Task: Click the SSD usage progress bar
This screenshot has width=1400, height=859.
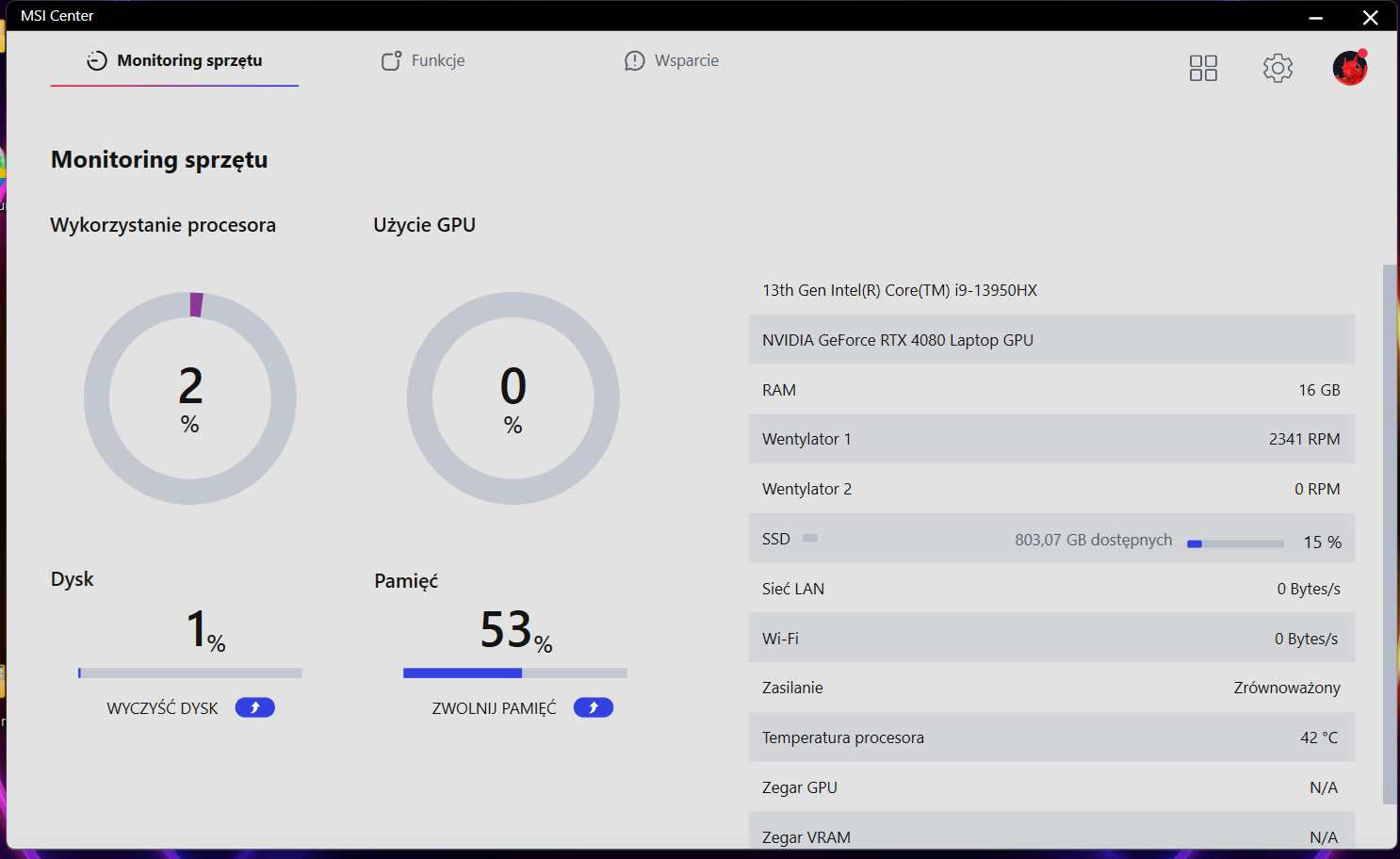Action: click(x=1235, y=543)
